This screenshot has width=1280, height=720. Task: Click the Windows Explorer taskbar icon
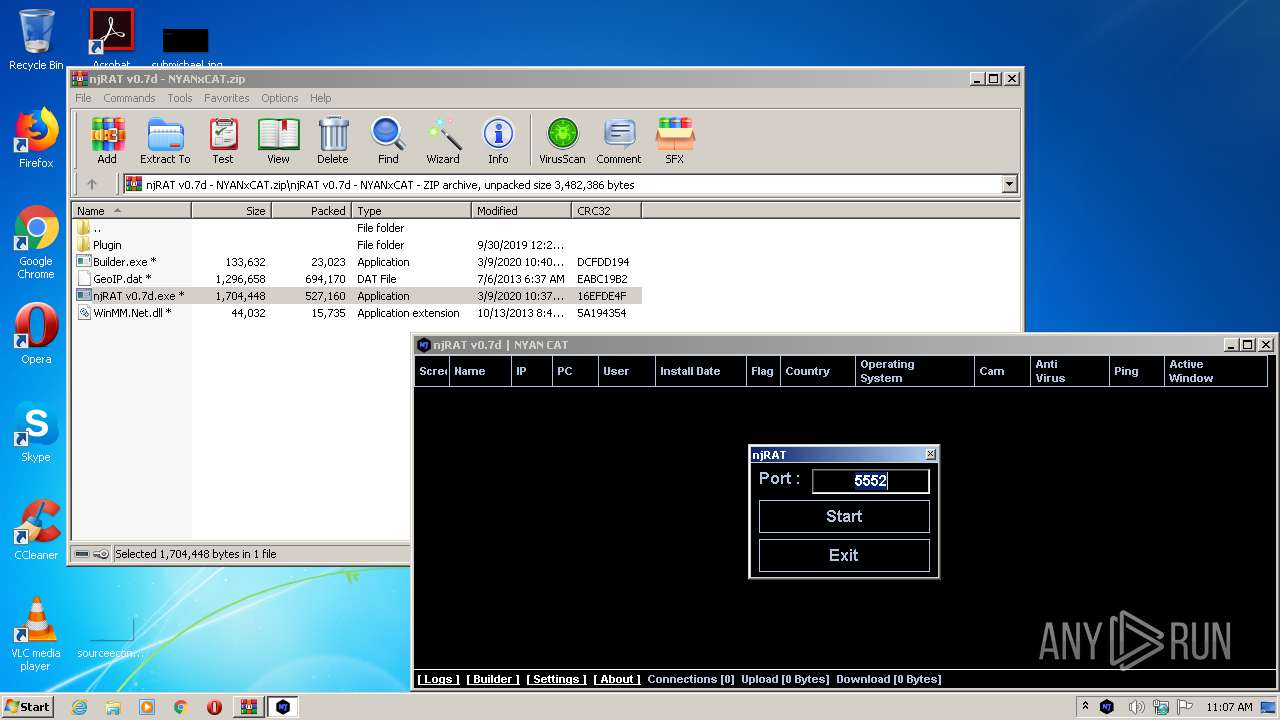click(x=113, y=707)
